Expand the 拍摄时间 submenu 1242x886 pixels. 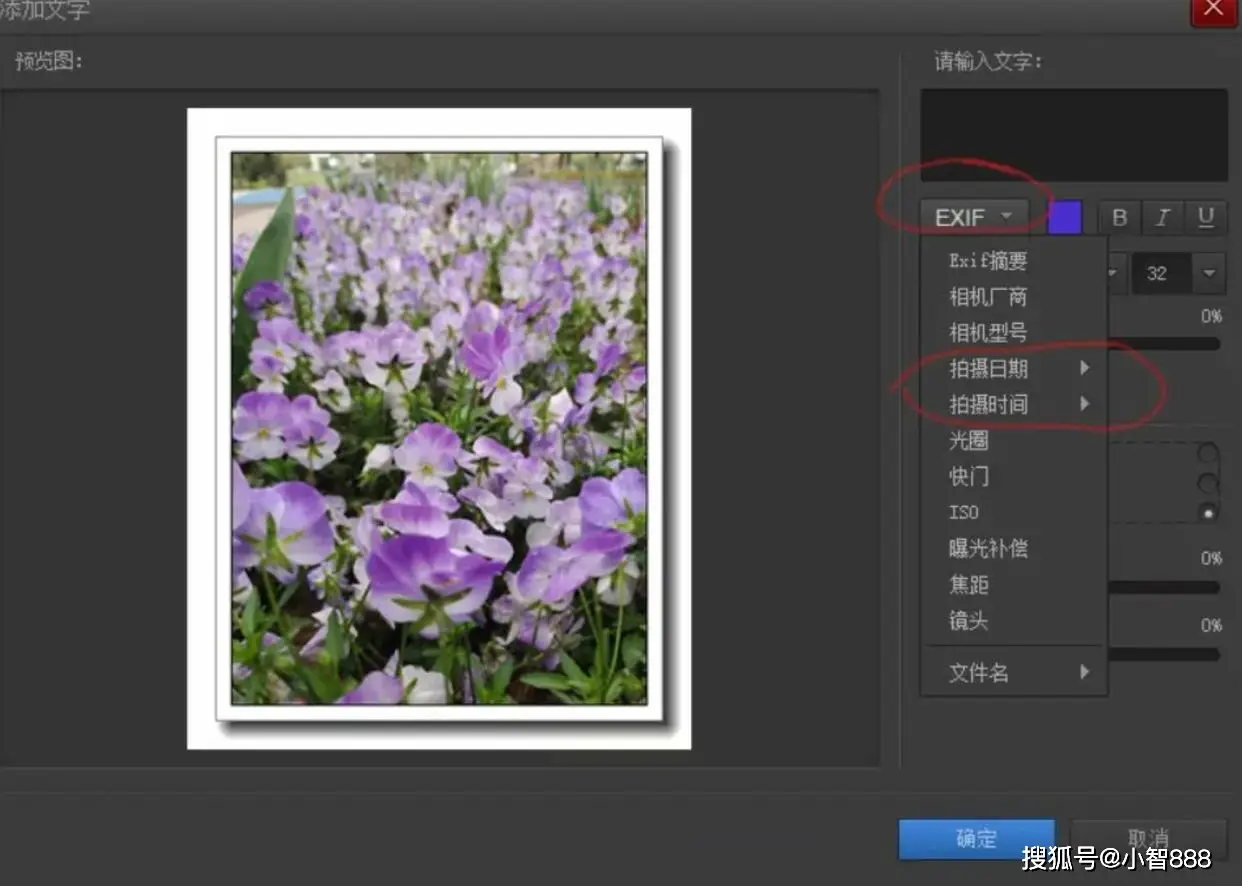tap(1085, 404)
